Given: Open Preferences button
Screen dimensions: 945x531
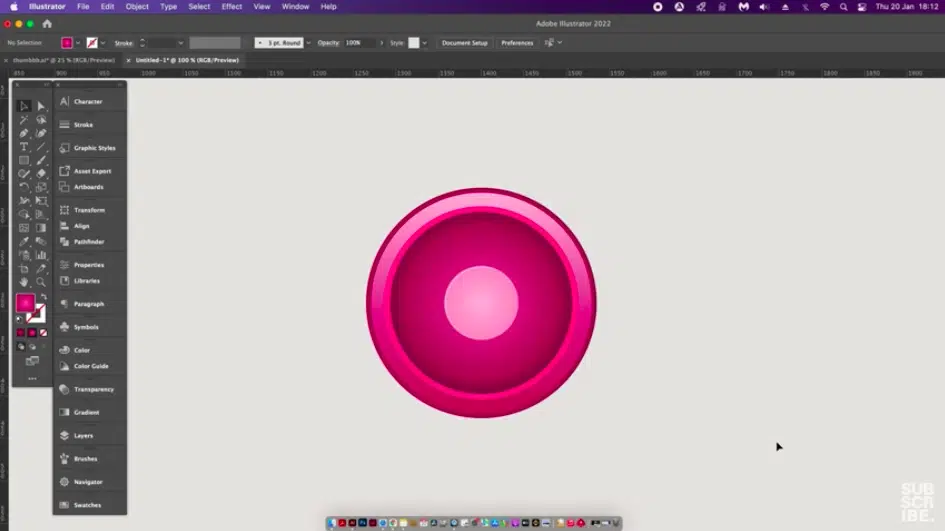Looking at the screenshot, I should pyautogui.click(x=517, y=43).
